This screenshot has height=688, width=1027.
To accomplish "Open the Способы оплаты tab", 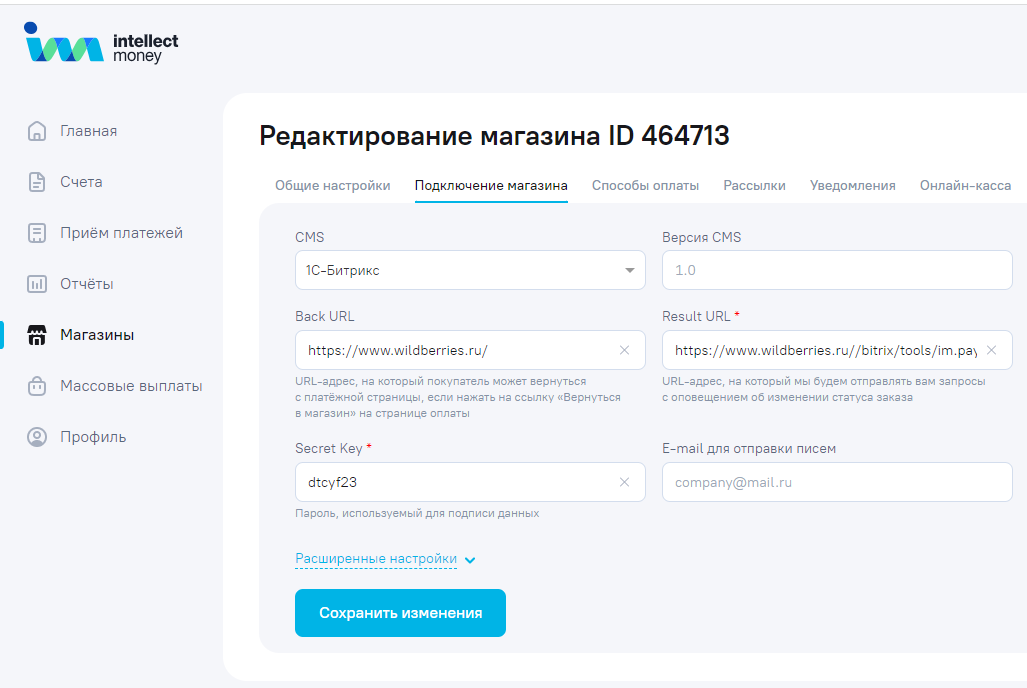I will pos(645,185).
